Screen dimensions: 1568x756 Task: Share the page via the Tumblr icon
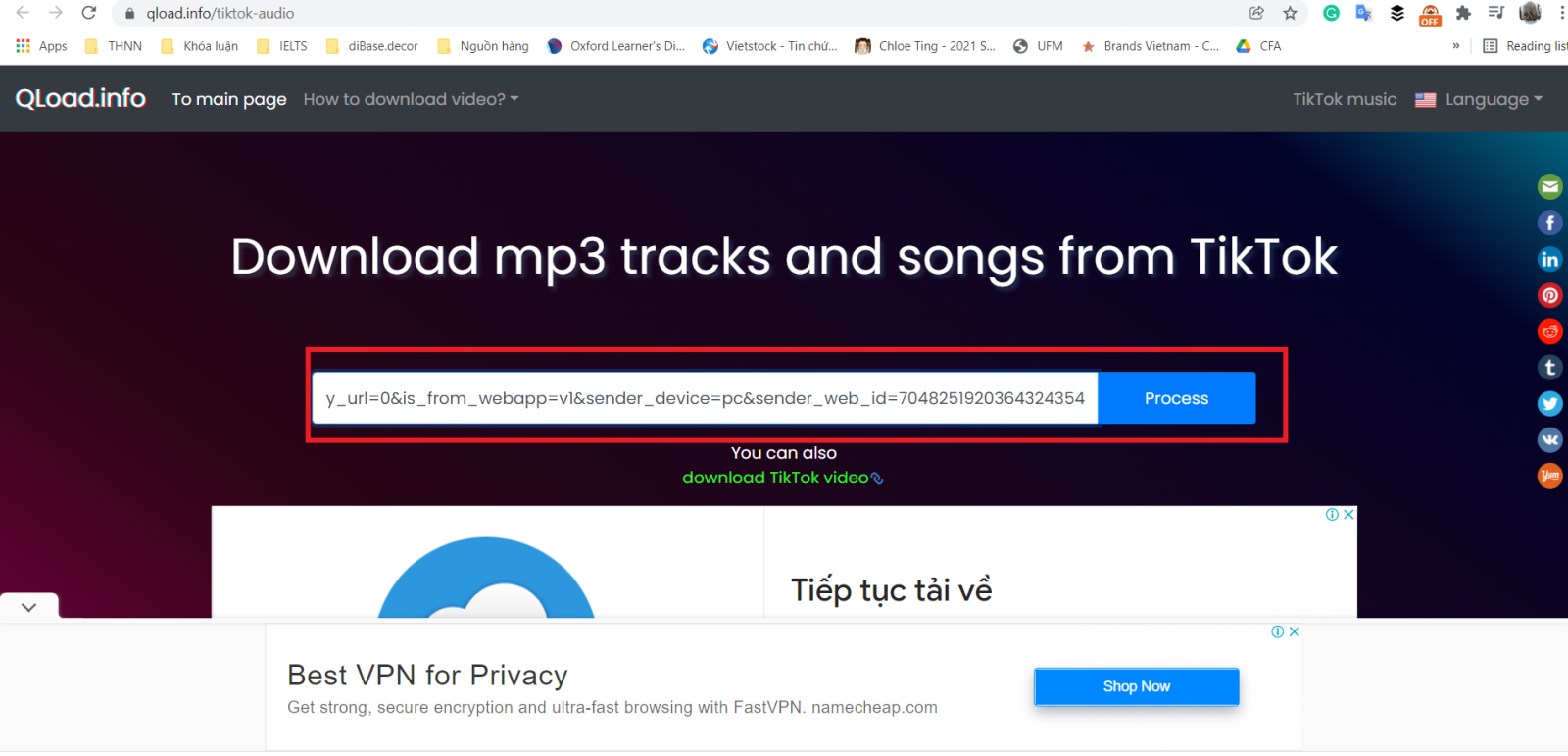click(1549, 368)
